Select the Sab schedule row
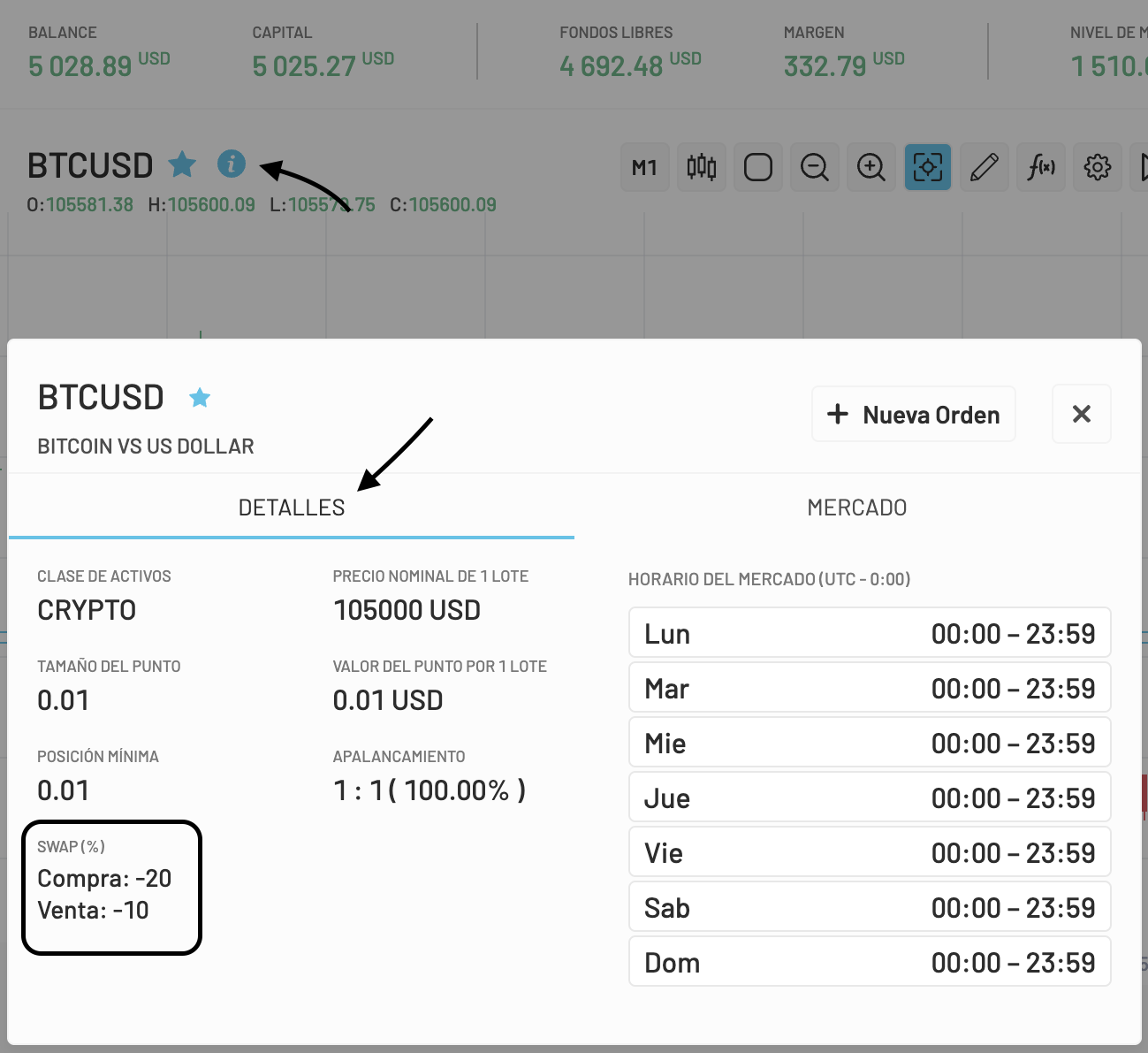 [x=870, y=907]
